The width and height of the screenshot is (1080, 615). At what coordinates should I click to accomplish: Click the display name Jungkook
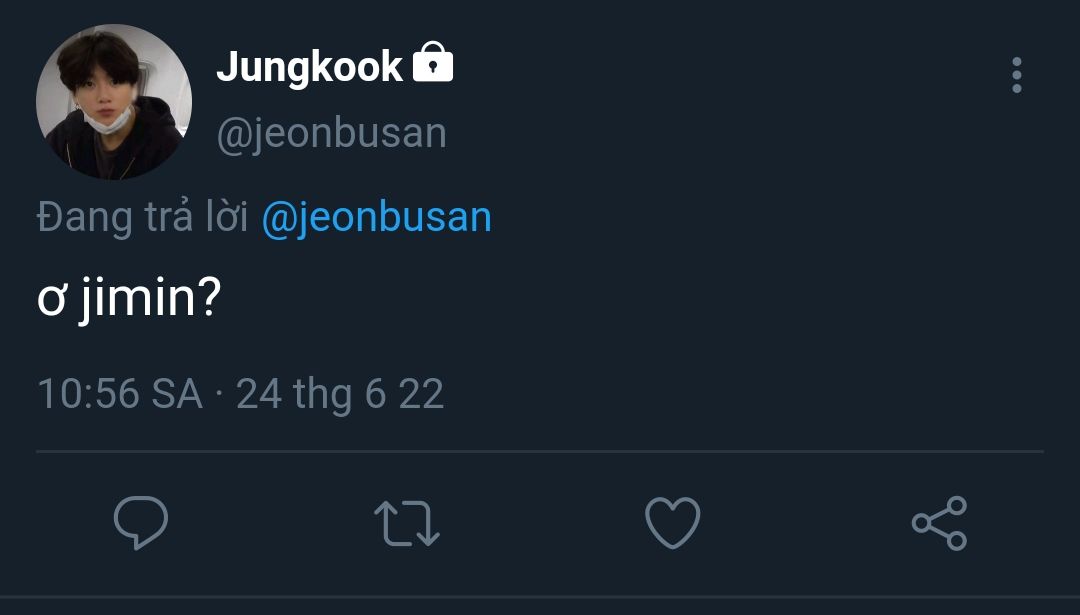tap(309, 67)
